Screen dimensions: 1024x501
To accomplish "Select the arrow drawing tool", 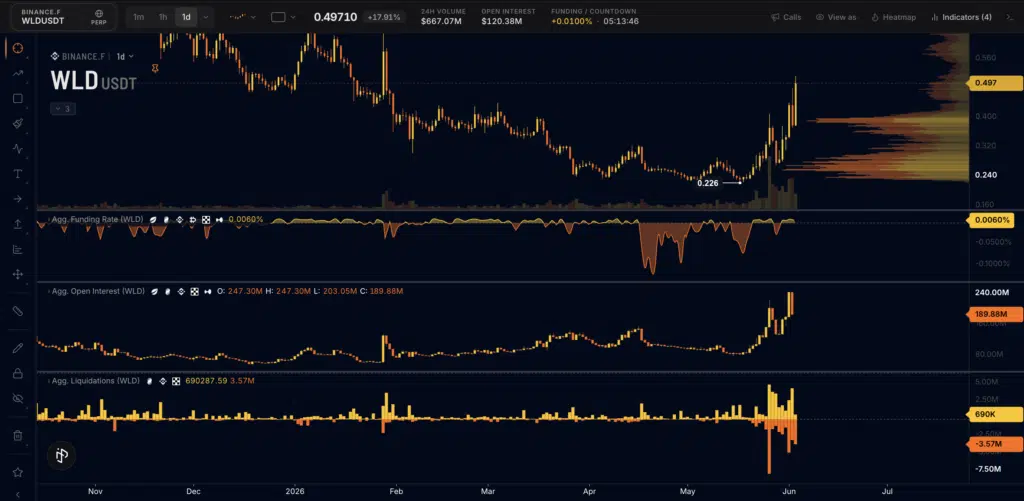I will (18, 199).
